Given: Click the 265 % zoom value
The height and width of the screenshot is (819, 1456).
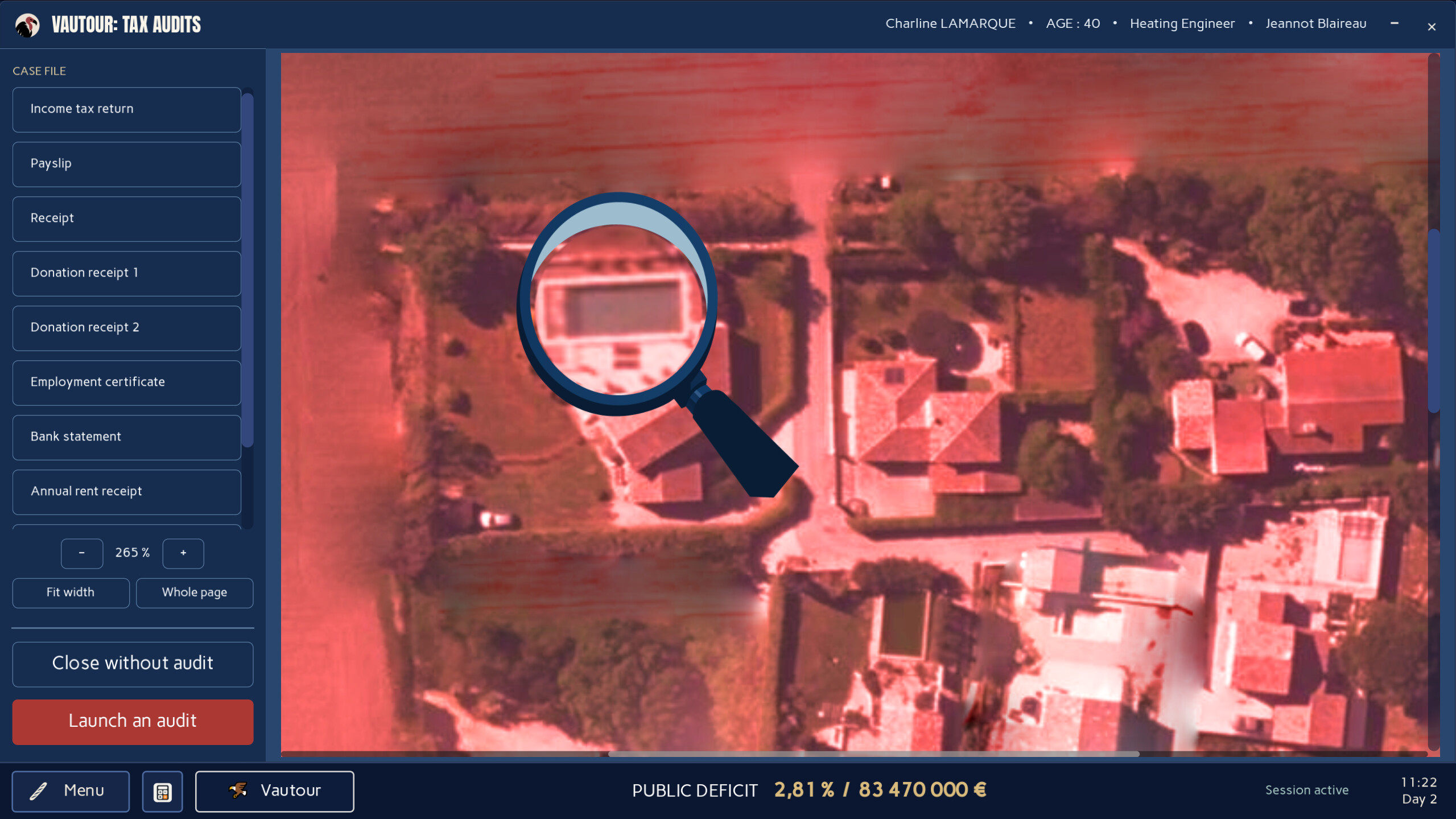Looking at the screenshot, I should click(x=133, y=553).
